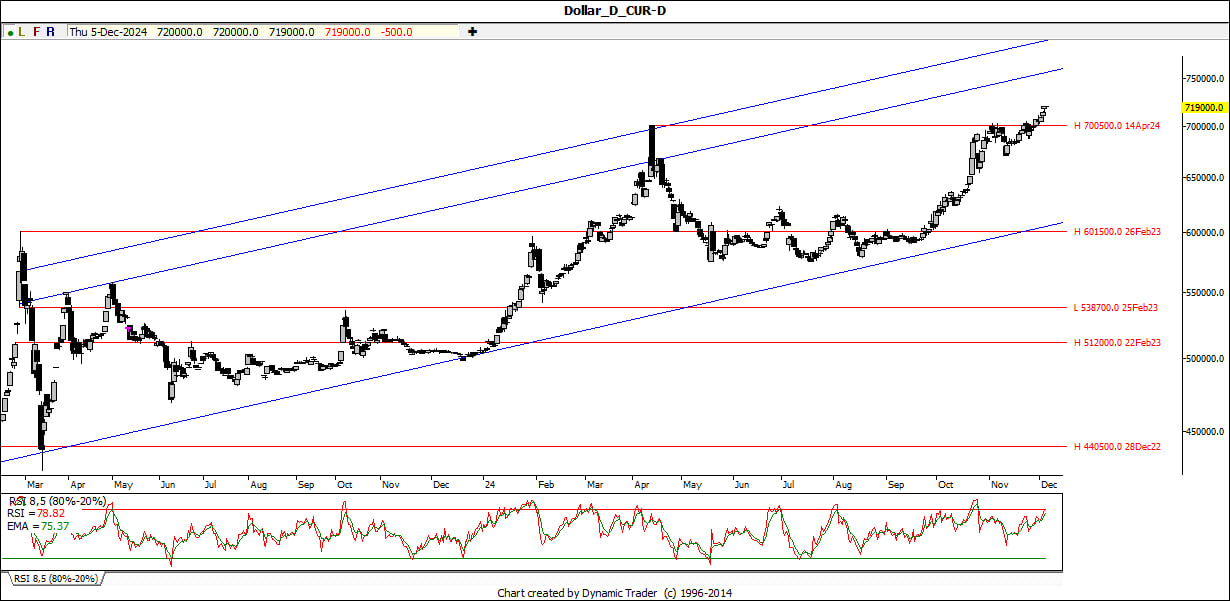Click the date Thu 5-Dec-2024 in data bar

(x=108, y=32)
